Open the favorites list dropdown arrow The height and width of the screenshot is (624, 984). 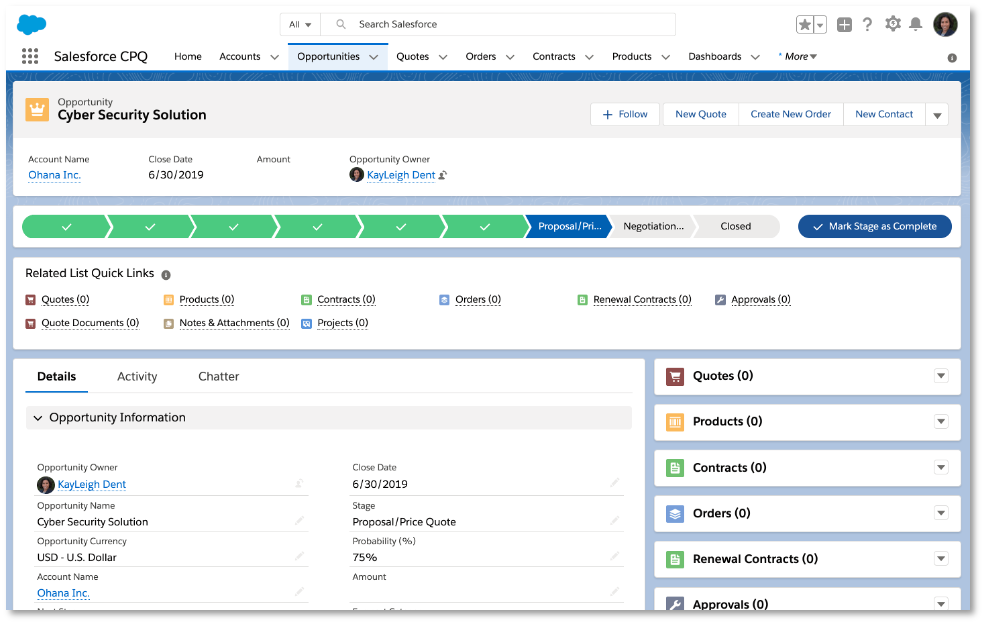click(820, 25)
